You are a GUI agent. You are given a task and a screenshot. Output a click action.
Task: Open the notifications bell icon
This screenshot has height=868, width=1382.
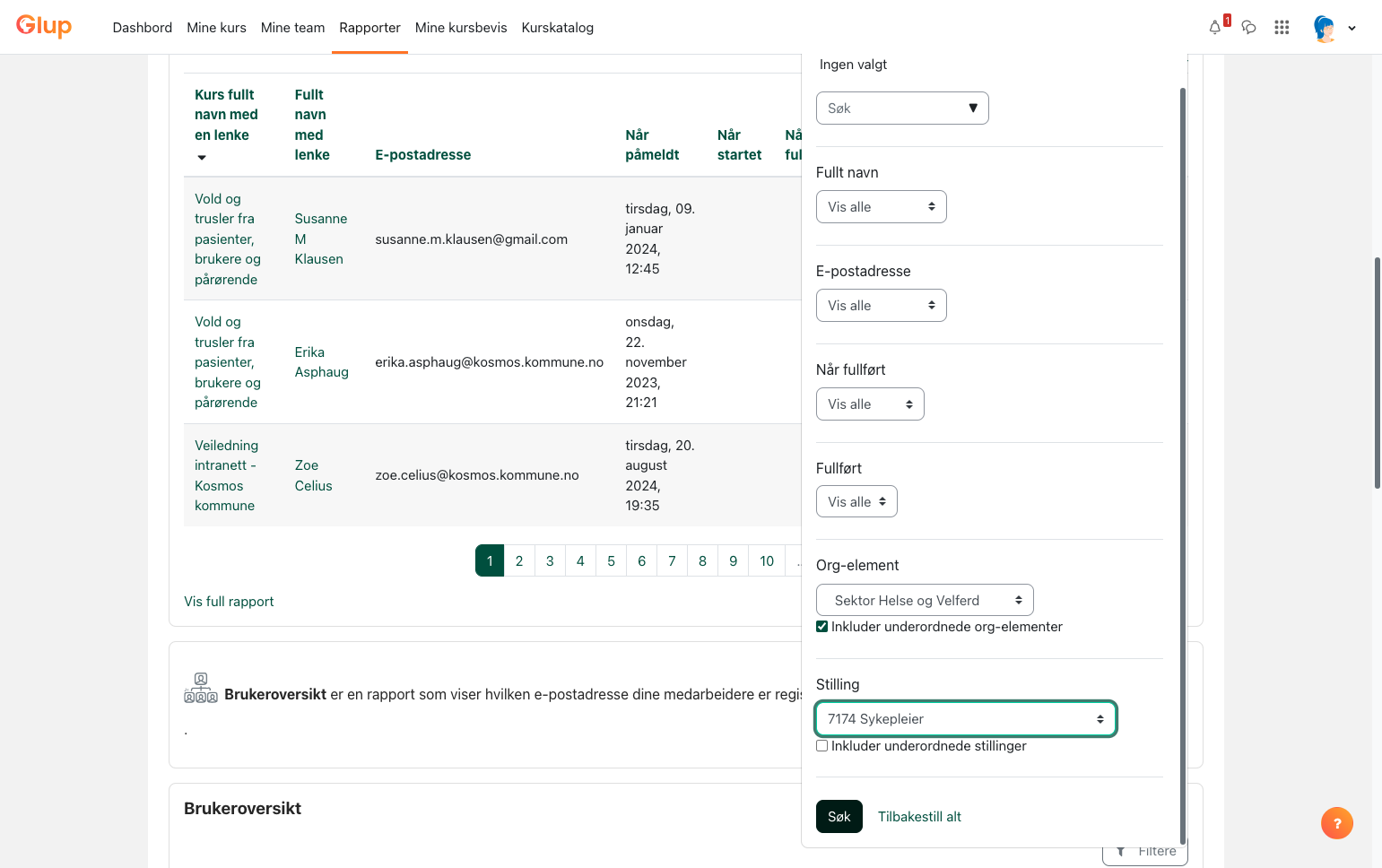1215,28
